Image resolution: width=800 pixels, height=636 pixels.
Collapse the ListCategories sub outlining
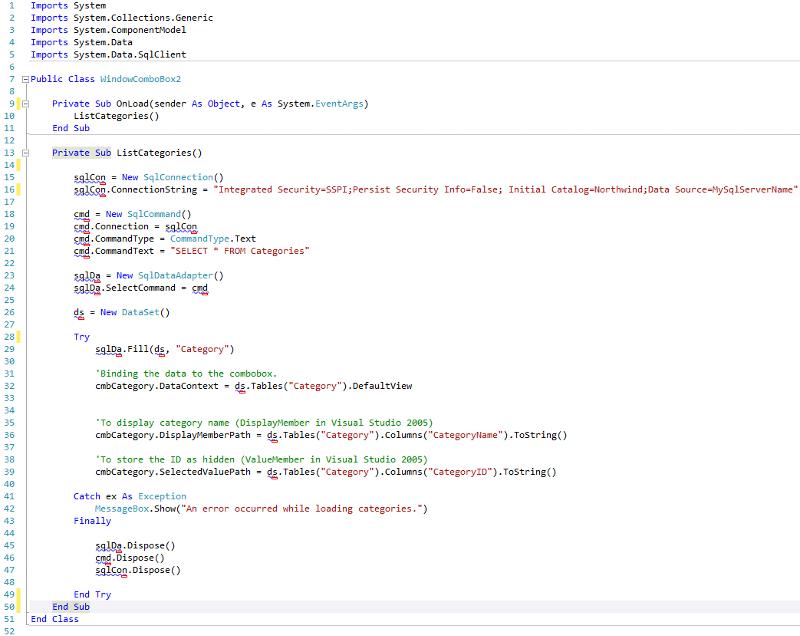click(x=25, y=153)
